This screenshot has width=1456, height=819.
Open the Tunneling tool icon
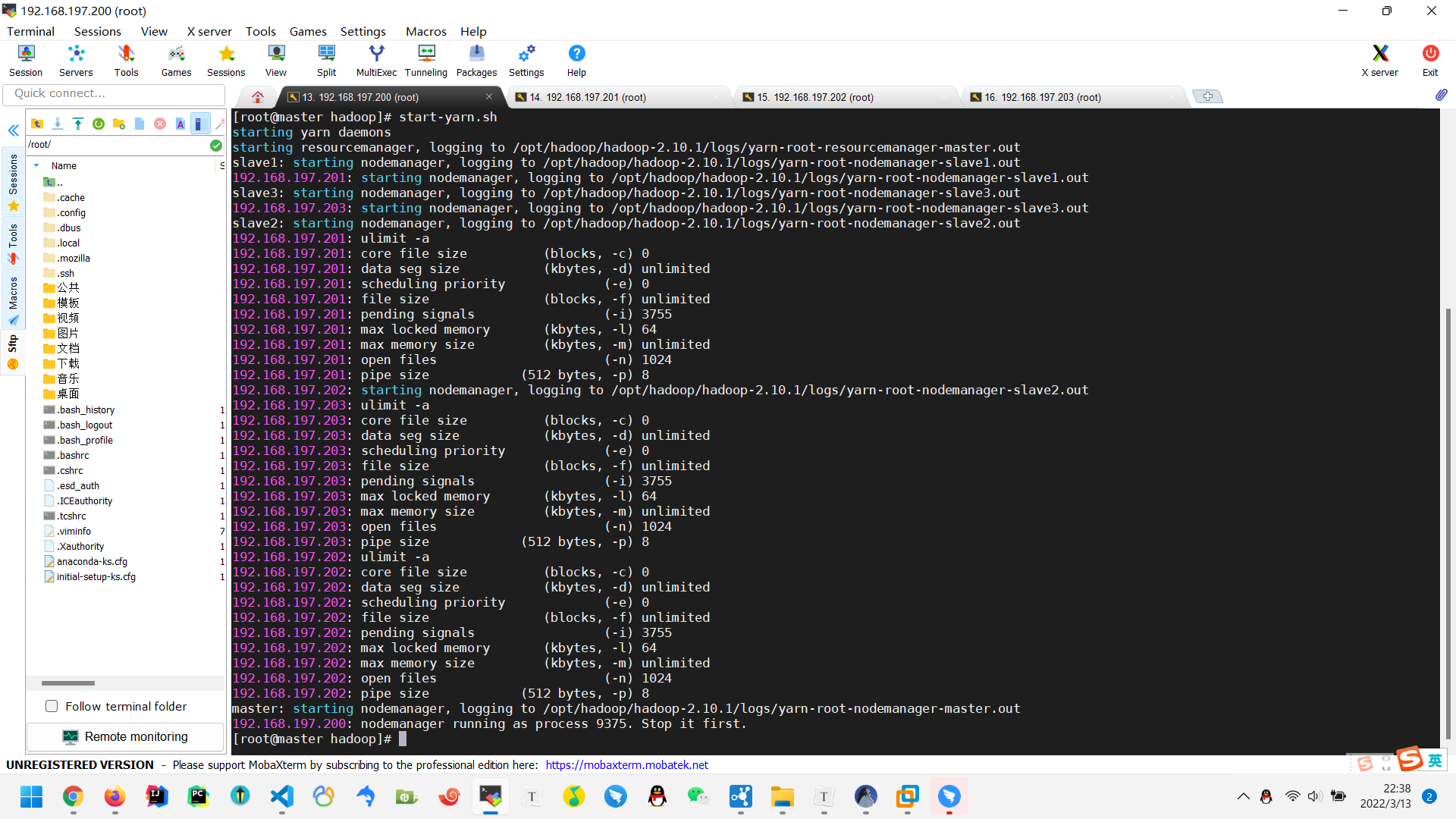coord(426,61)
